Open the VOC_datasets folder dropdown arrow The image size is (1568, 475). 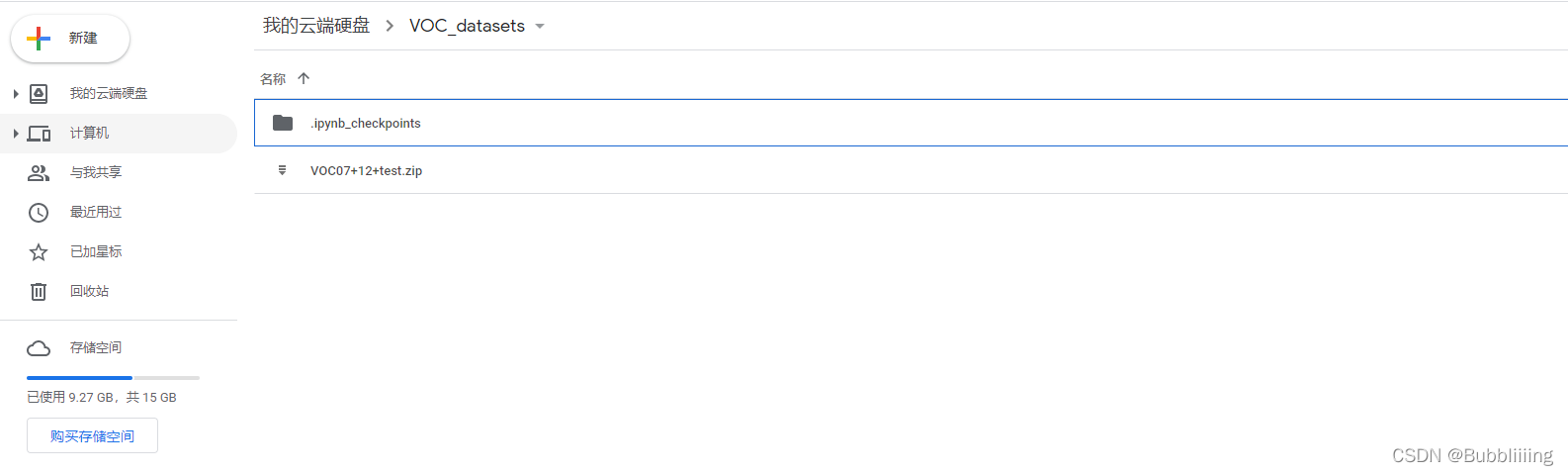click(540, 27)
